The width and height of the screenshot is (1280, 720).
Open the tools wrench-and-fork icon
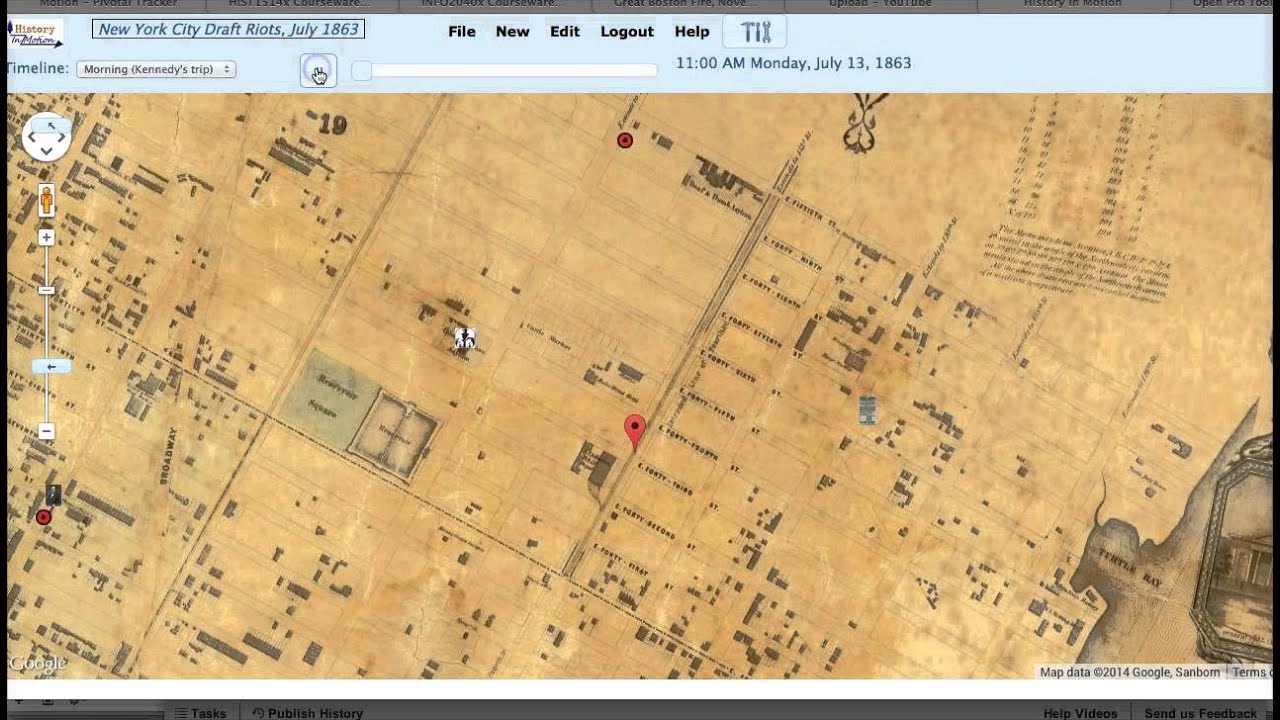point(757,32)
